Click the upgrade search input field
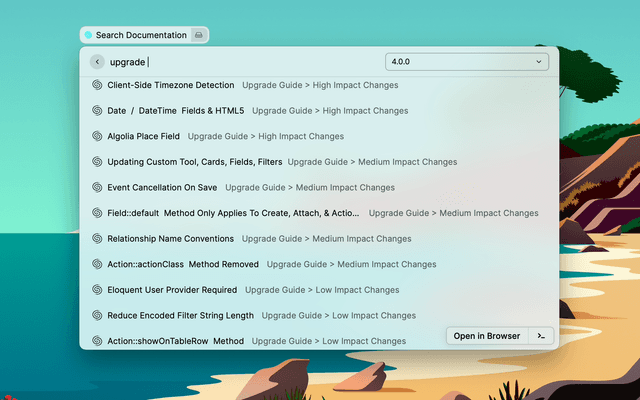Image resolution: width=640 pixels, height=400 pixels. pyautogui.click(x=240, y=62)
